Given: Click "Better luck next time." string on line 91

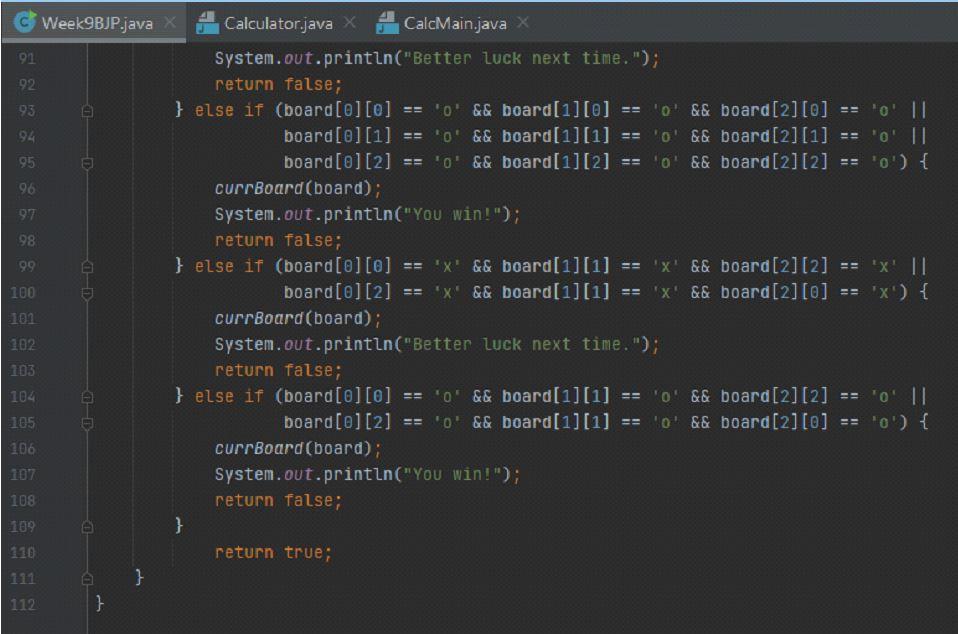Looking at the screenshot, I should pos(522,59).
